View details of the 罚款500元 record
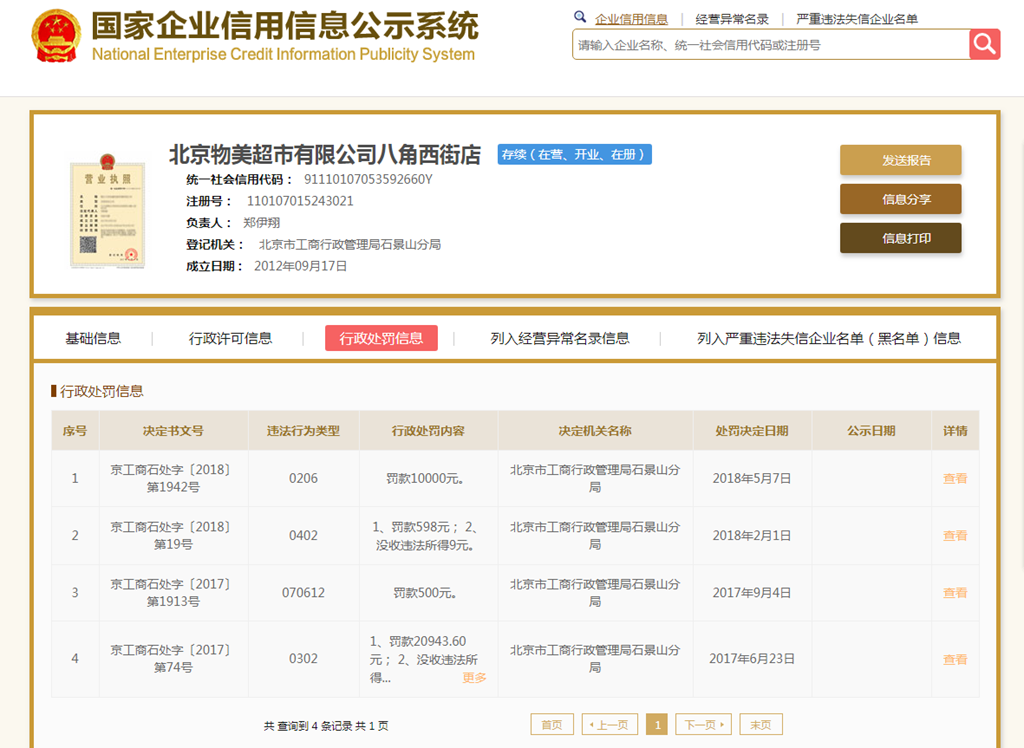The width and height of the screenshot is (1024, 748). (954, 593)
